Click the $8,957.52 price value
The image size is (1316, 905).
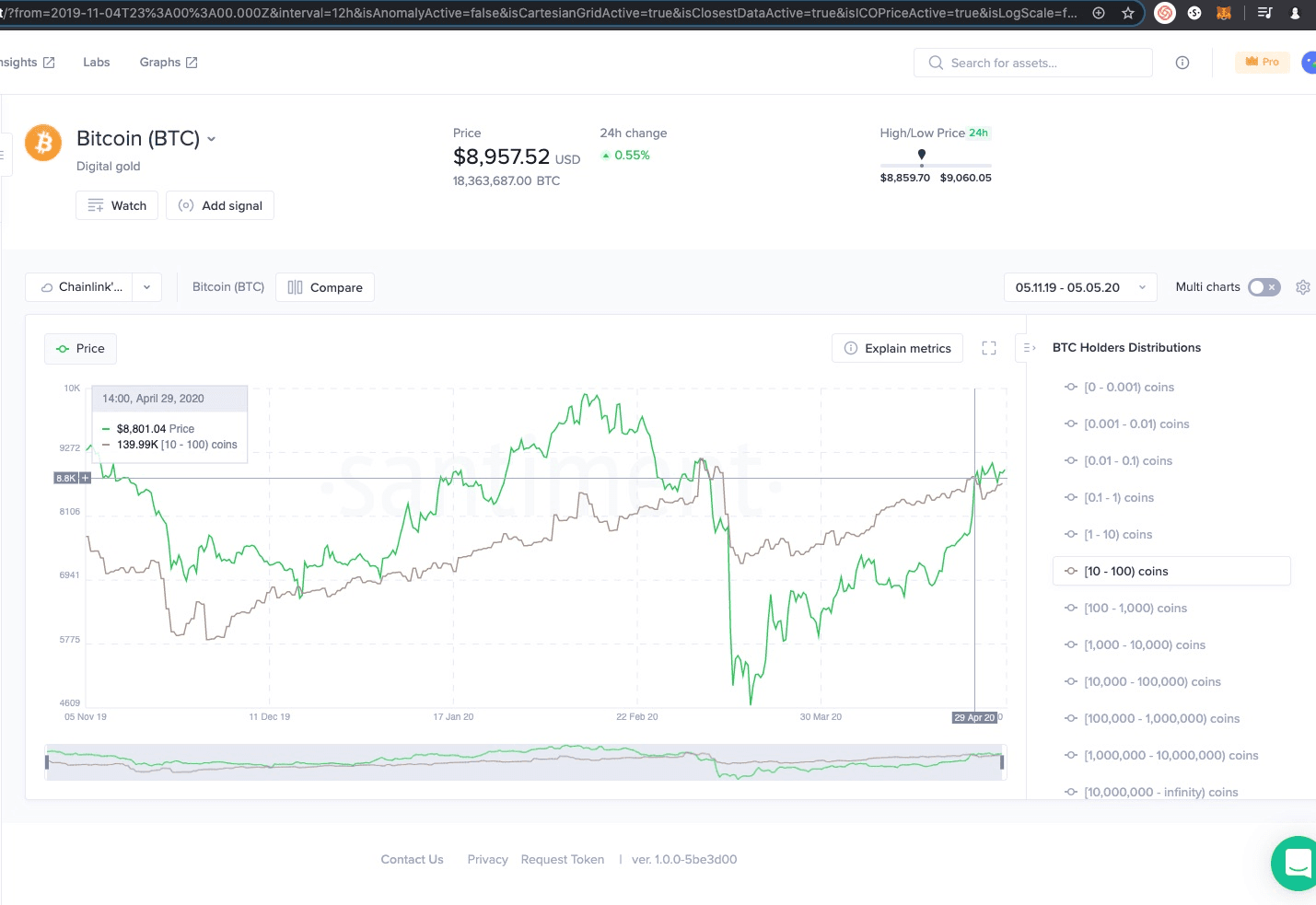point(501,157)
